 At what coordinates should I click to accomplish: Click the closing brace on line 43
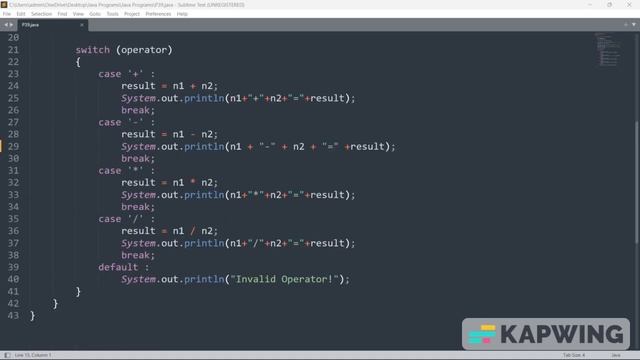33,316
